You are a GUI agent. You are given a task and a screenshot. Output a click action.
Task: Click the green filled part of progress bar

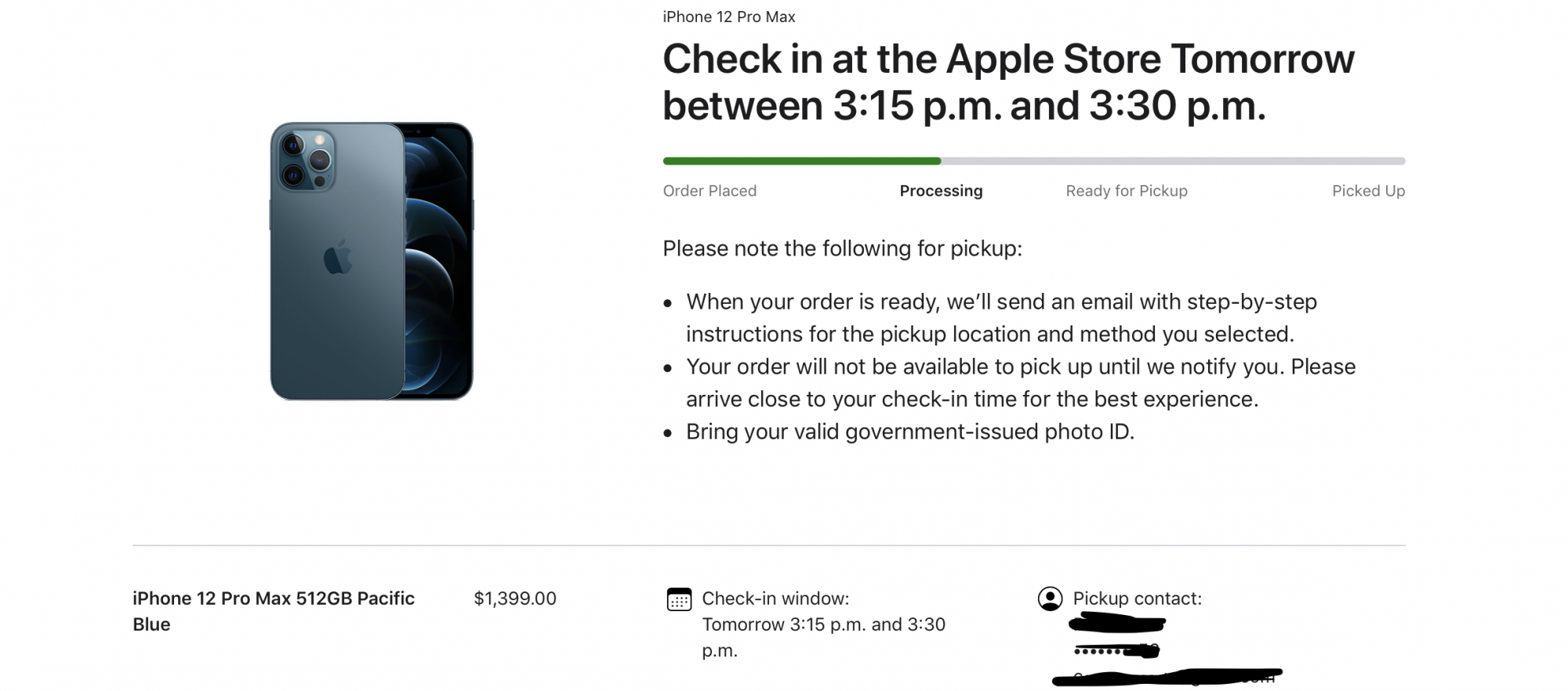coord(801,161)
